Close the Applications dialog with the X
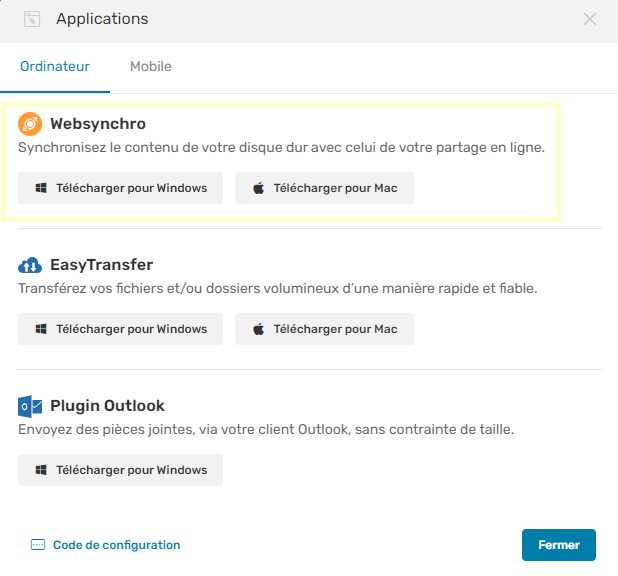The image size is (618, 576). [590, 19]
